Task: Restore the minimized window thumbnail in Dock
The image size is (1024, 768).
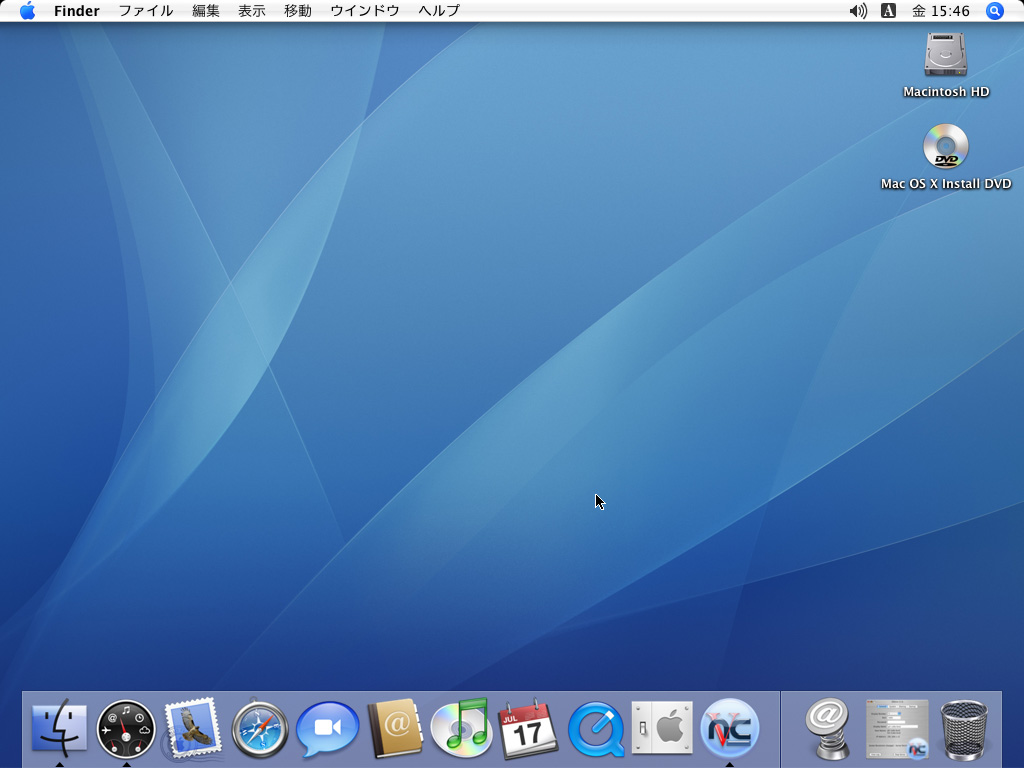Action: [897, 729]
